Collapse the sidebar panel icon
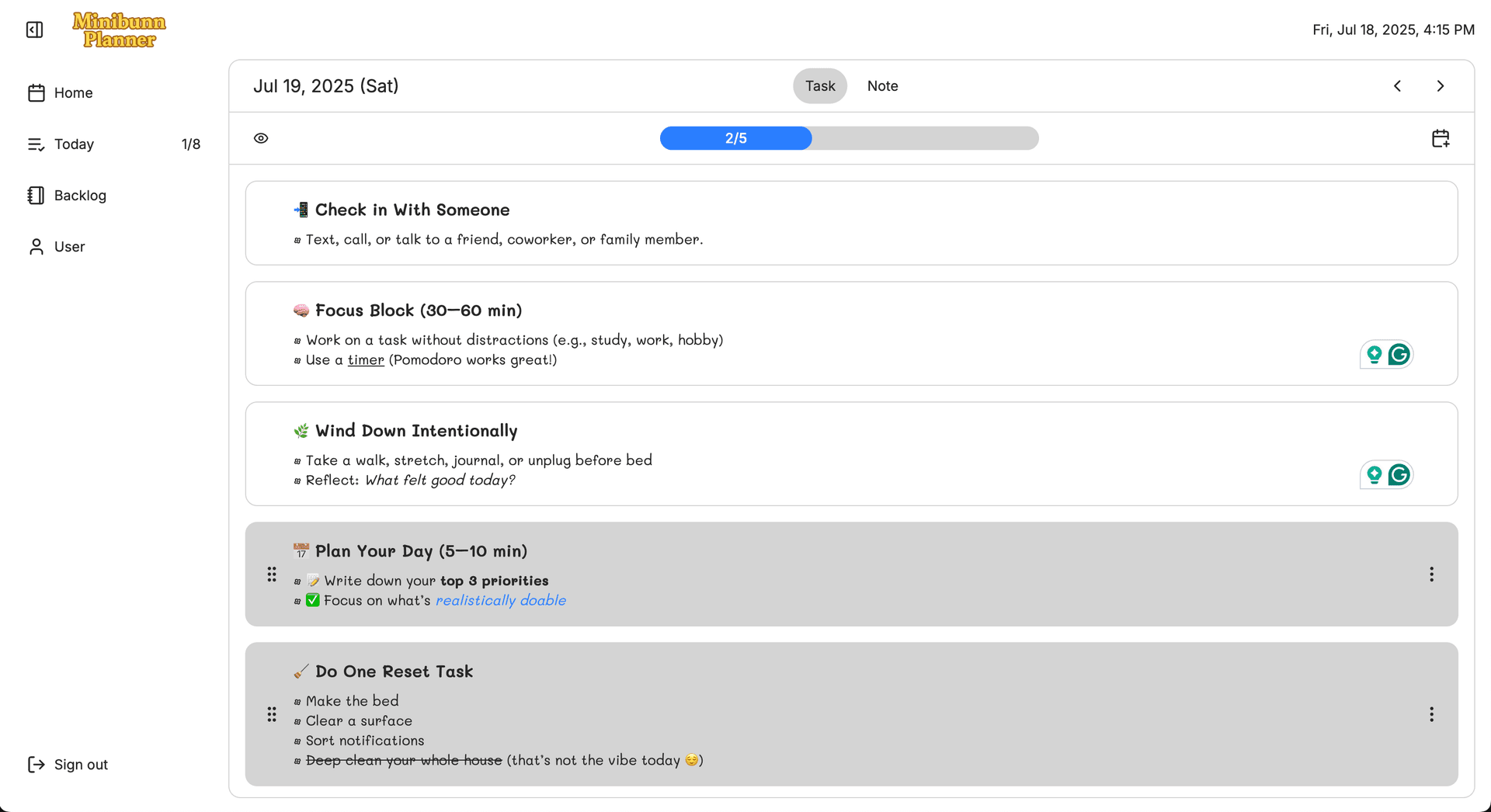Image resolution: width=1491 pixels, height=812 pixels. pos(34,29)
